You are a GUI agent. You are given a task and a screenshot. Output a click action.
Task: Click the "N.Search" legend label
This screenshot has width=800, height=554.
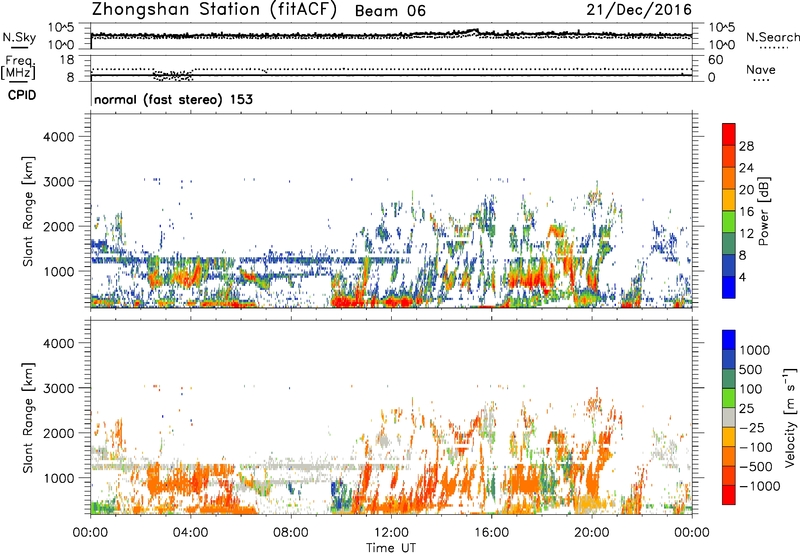click(772, 37)
